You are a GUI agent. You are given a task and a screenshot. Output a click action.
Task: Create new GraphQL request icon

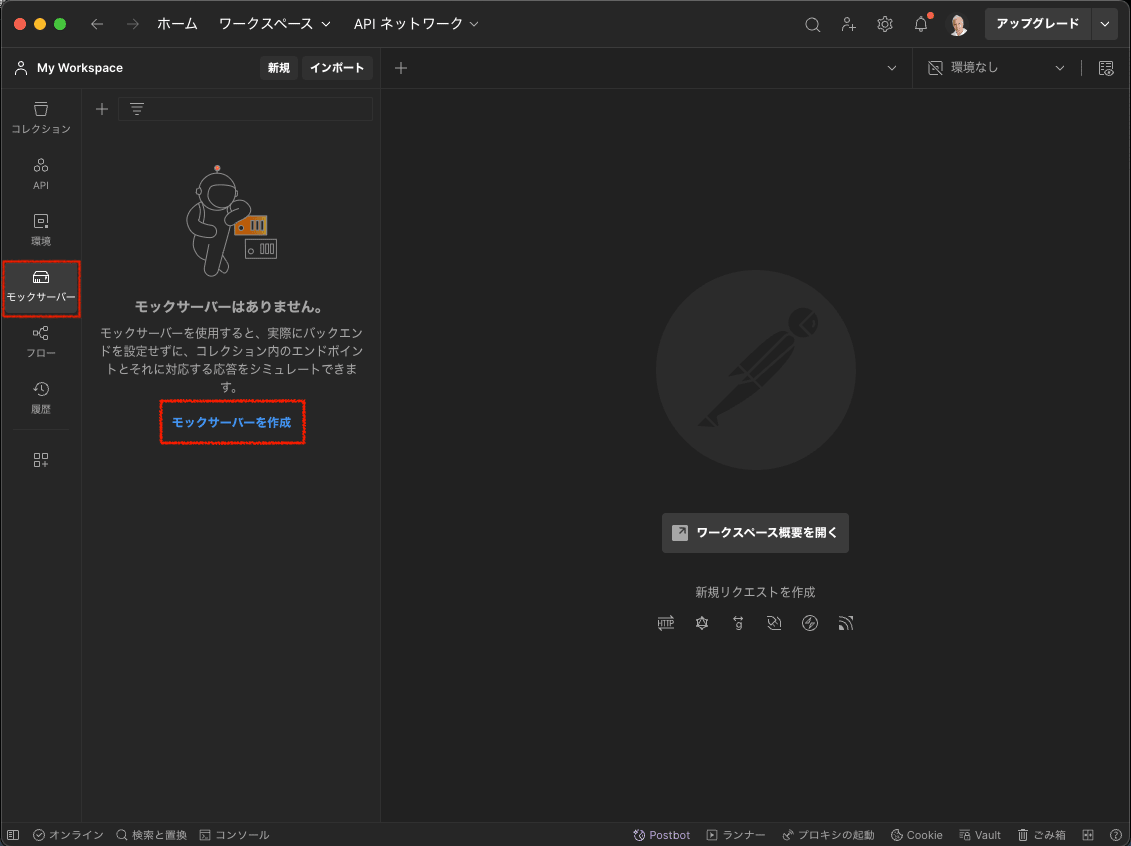(x=702, y=623)
